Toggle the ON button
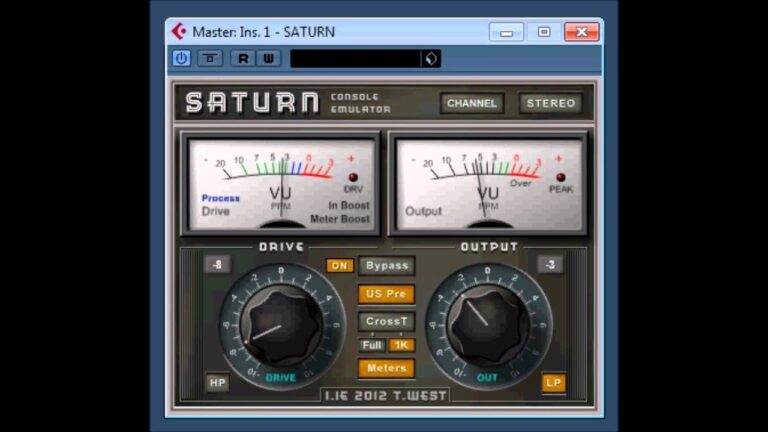This screenshot has width=768, height=432. (339, 265)
